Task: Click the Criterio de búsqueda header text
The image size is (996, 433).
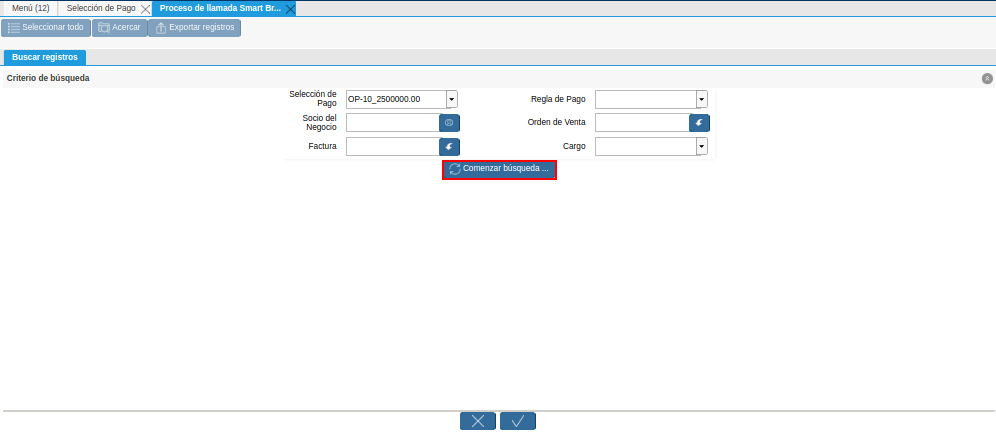Action: (x=48, y=79)
